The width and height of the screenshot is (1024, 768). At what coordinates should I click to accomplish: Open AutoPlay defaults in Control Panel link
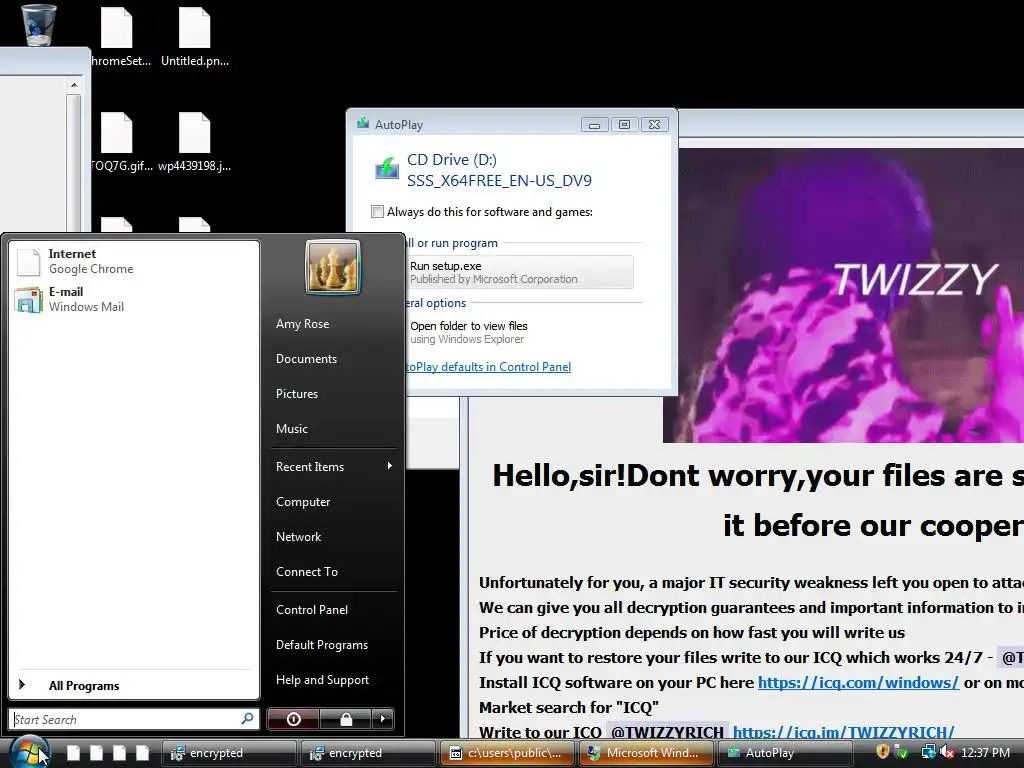pyautogui.click(x=488, y=367)
